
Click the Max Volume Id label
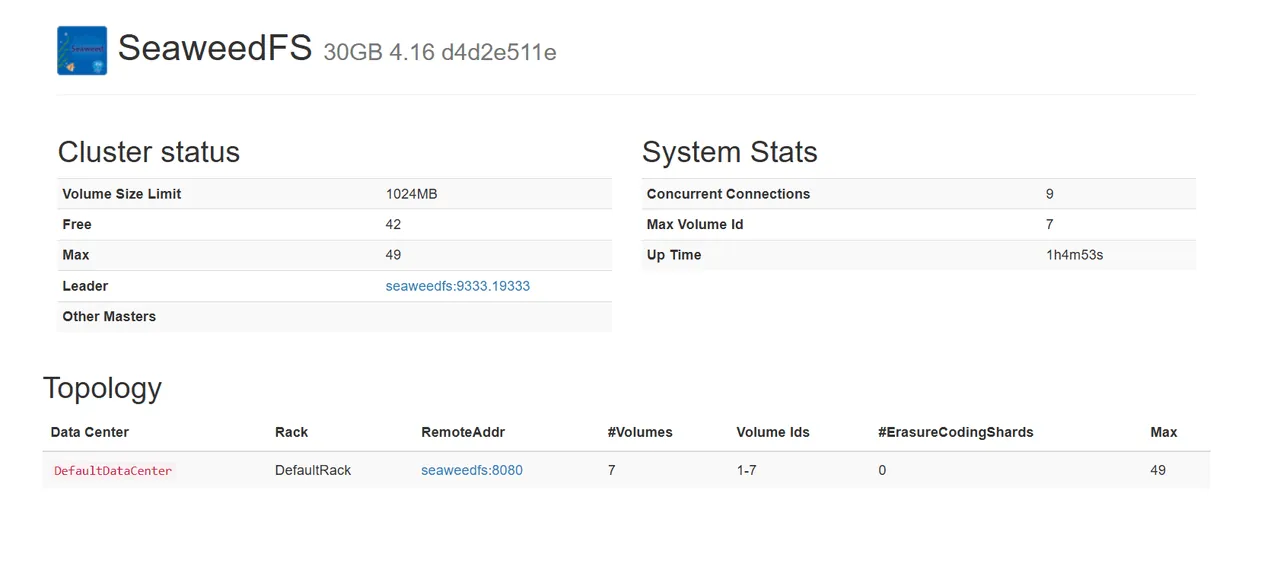point(695,224)
